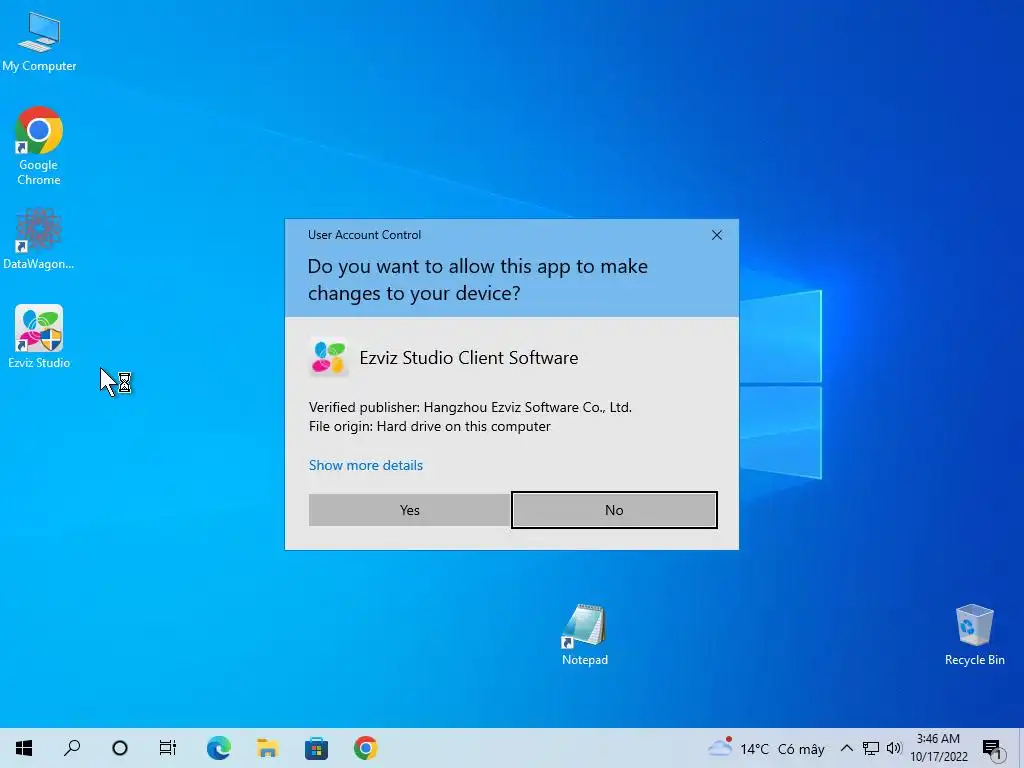
Task: Click the User Account Control title text
Action: (364, 235)
